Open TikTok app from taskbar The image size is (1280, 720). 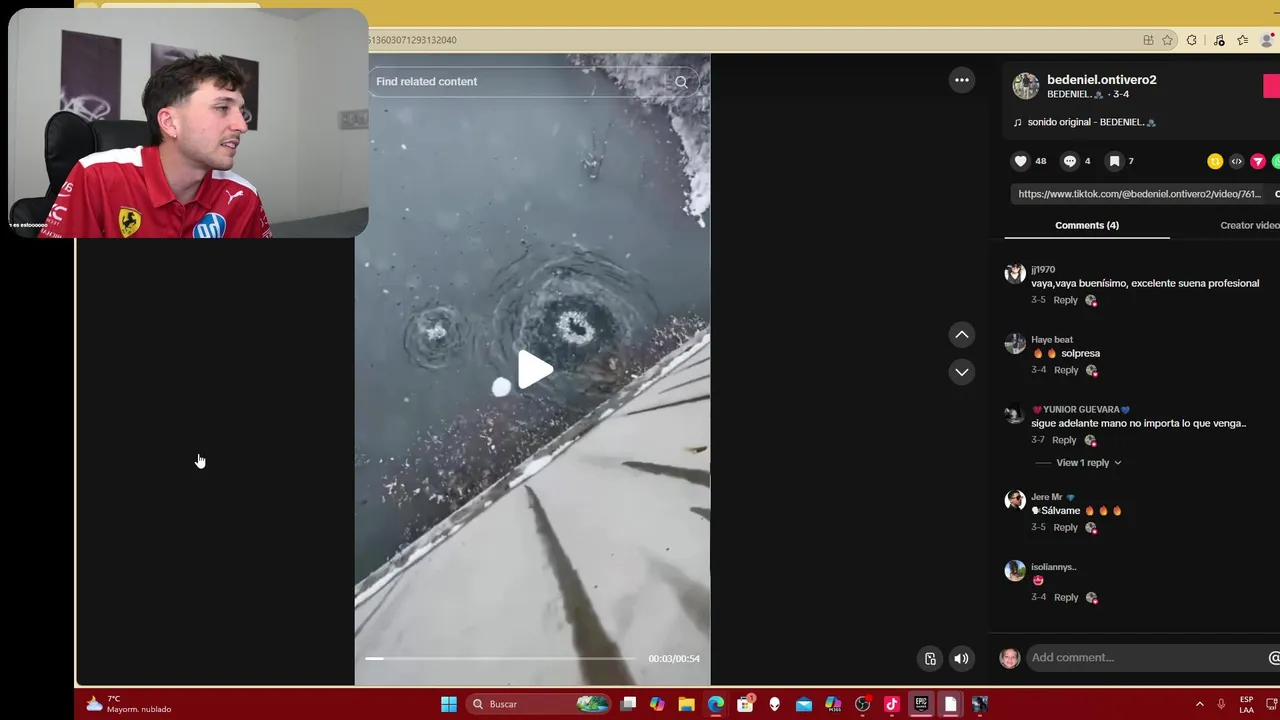[x=892, y=704]
